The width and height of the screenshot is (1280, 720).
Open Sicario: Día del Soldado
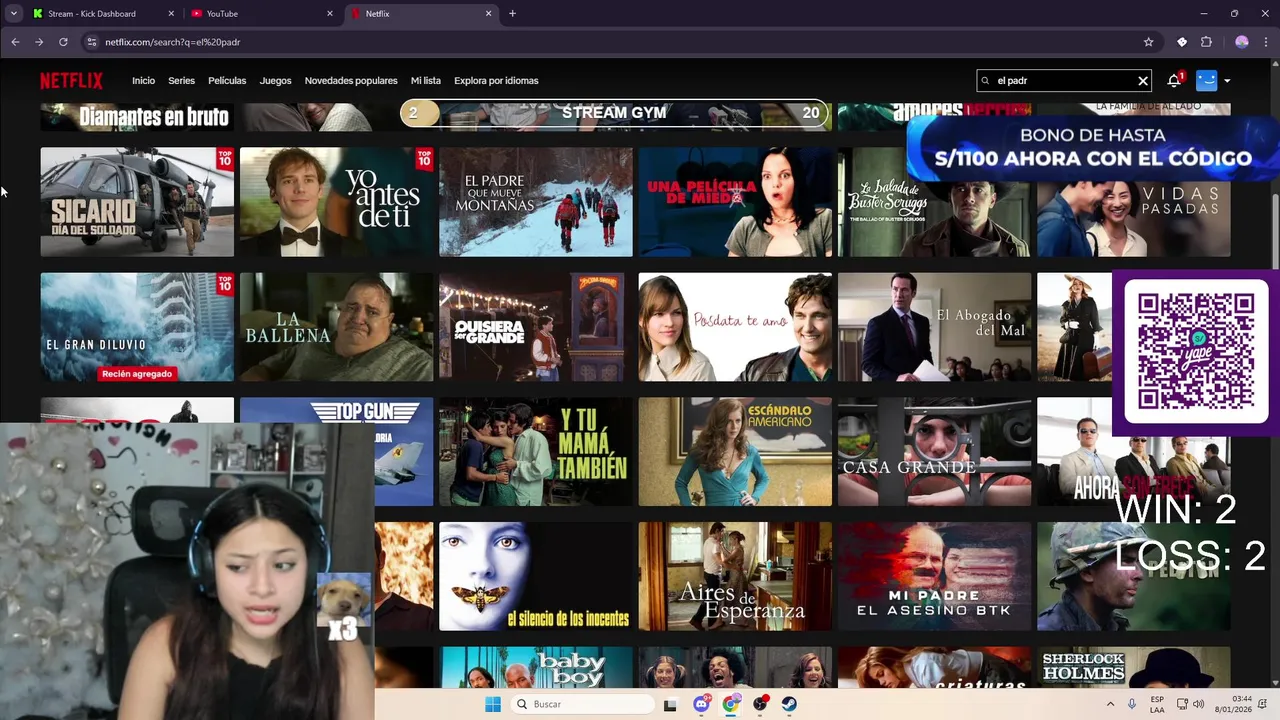137,202
